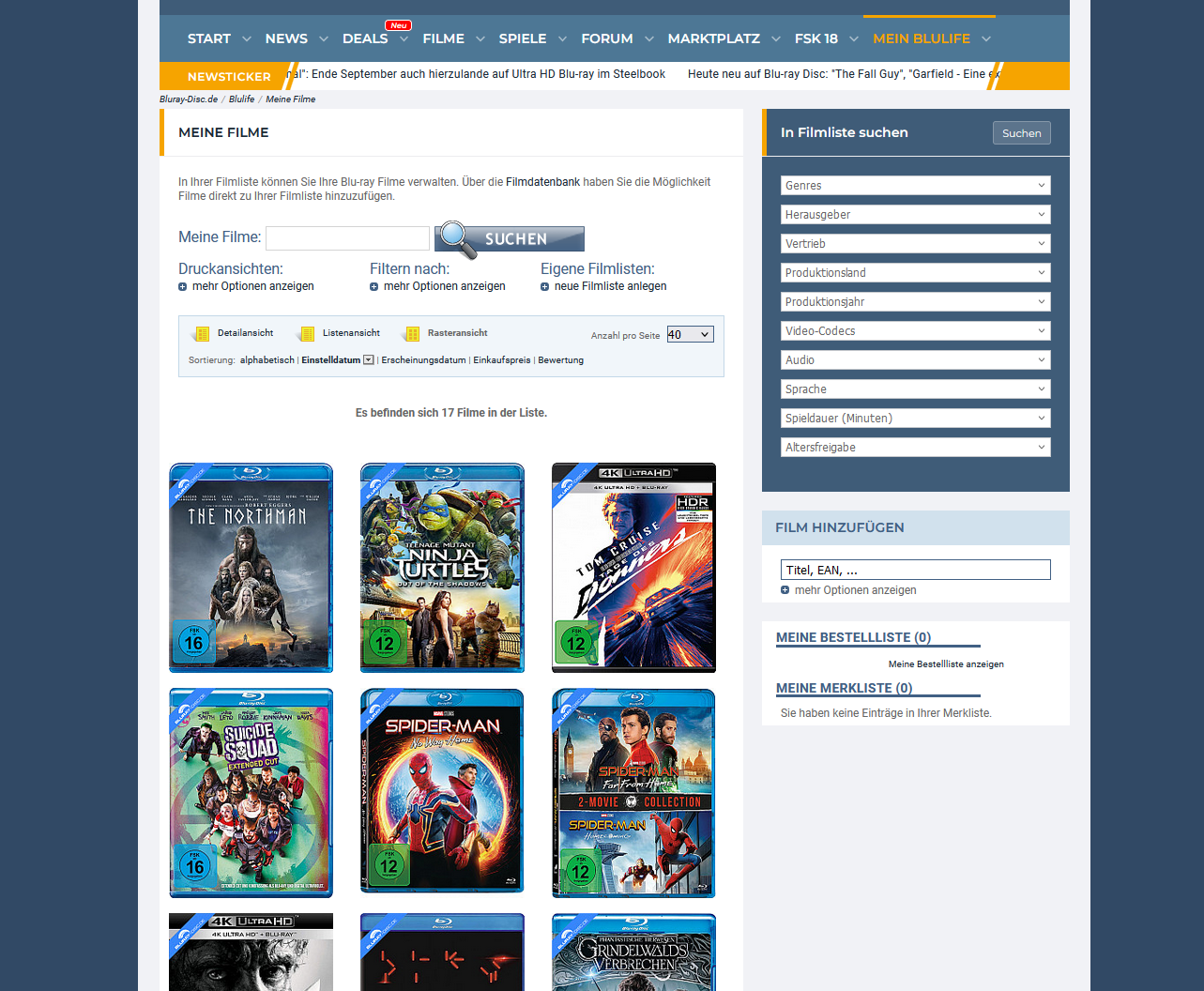Viewport: 1204px width, 991px height.
Task: Click the Ultra HD Steelbook newsticker headline
Action: [477, 74]
